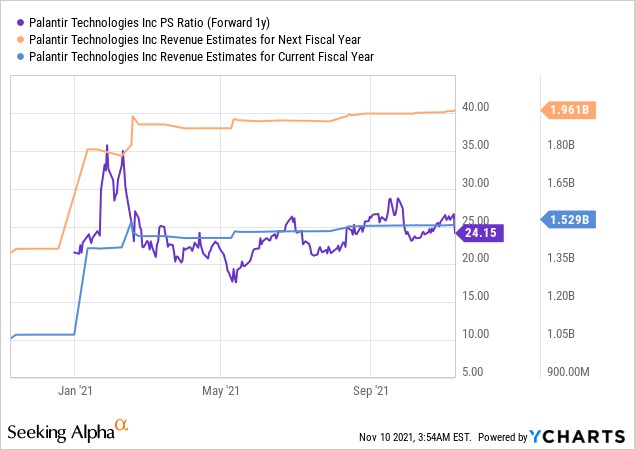Select the Revenue Estimates for Next Fiscal Year label
The width and height of the screenshot is (635, 450).
(195, 40)
